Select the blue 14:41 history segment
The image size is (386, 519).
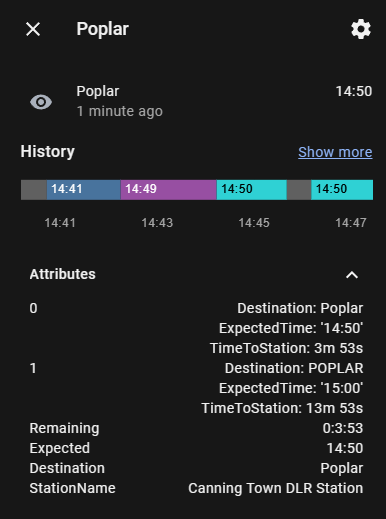tap(83, 190)
